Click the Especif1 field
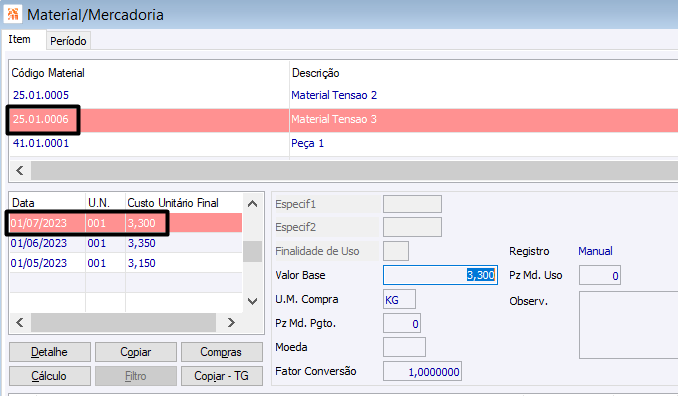 coord(412,204)
